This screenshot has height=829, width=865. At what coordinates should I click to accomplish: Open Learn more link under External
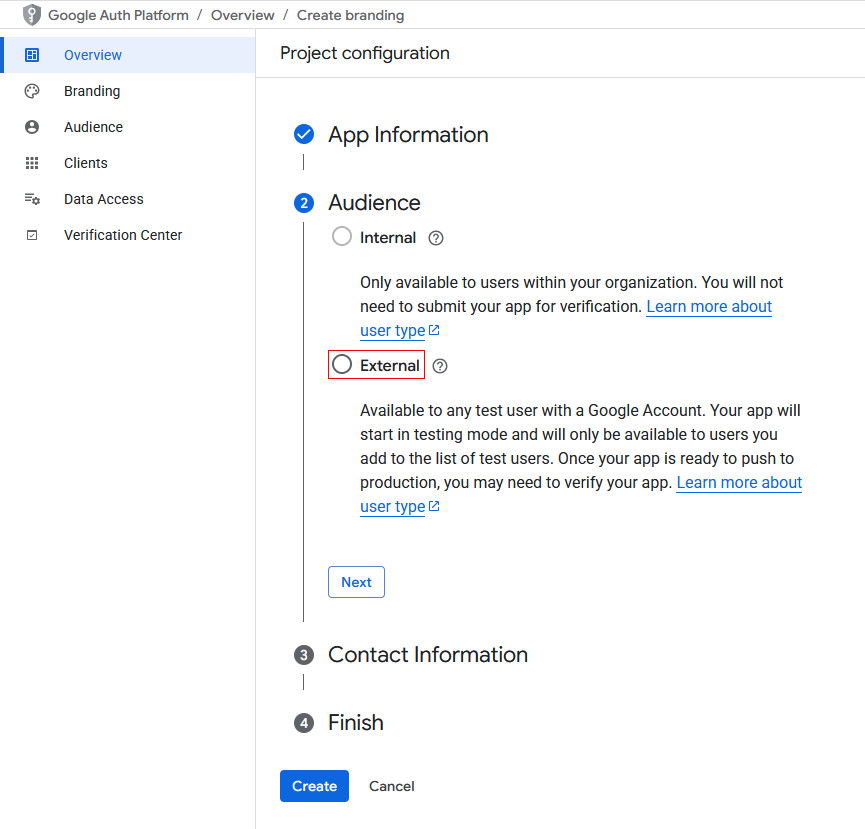pos(738,483)
